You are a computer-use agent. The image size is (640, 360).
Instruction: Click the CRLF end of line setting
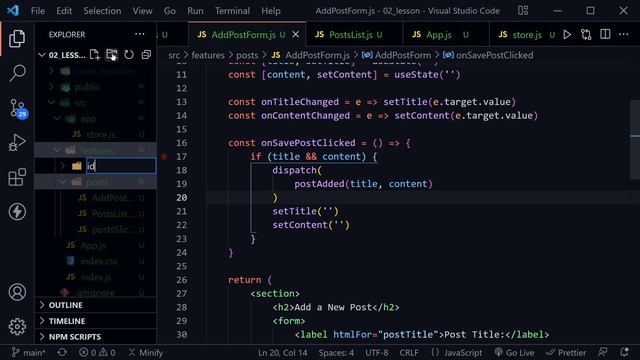coord(409,352)
